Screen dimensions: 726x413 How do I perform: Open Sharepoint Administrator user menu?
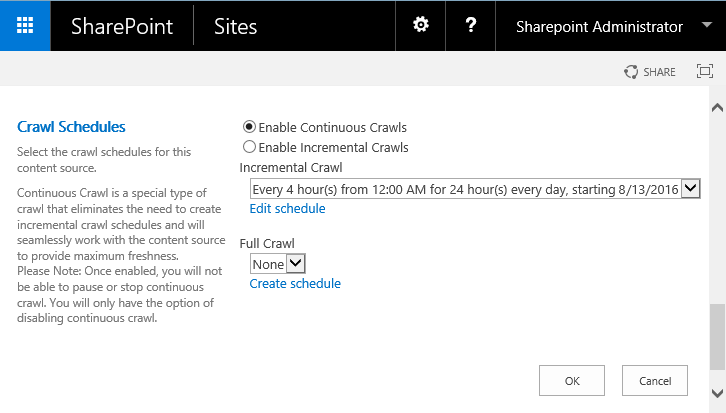click(x=599, y=26)
